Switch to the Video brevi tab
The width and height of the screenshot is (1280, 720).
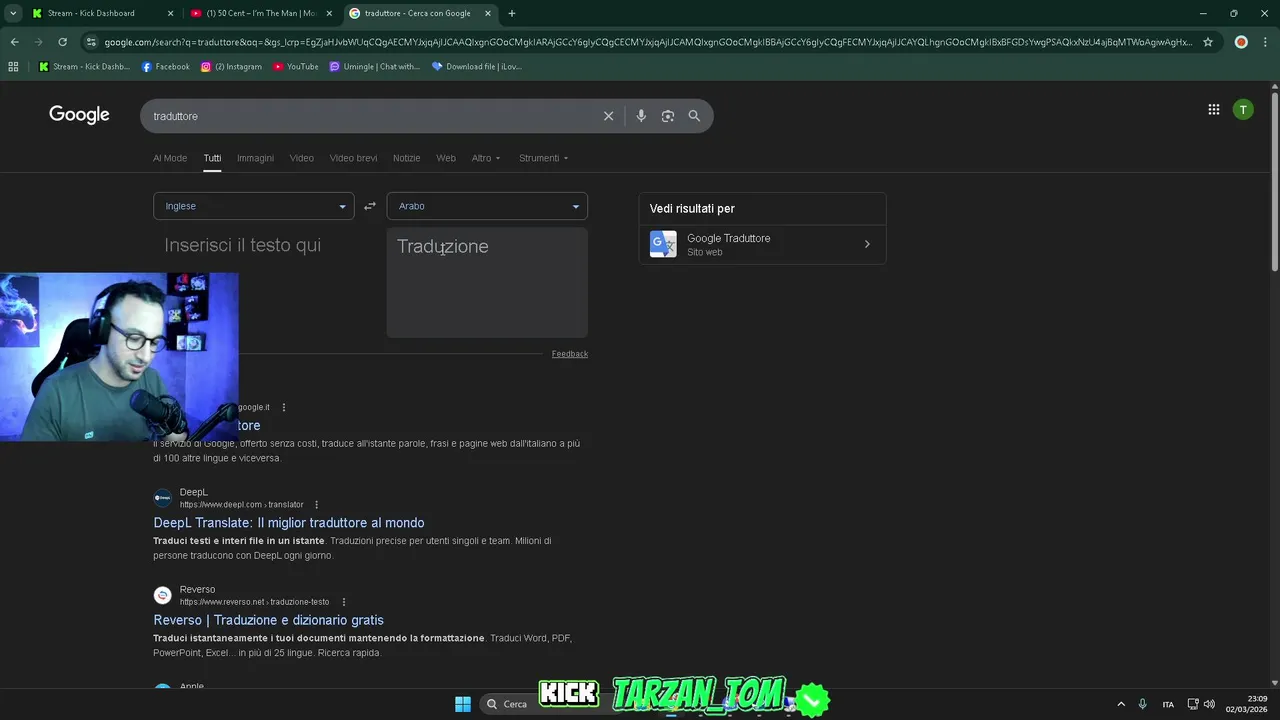(353, 158)
